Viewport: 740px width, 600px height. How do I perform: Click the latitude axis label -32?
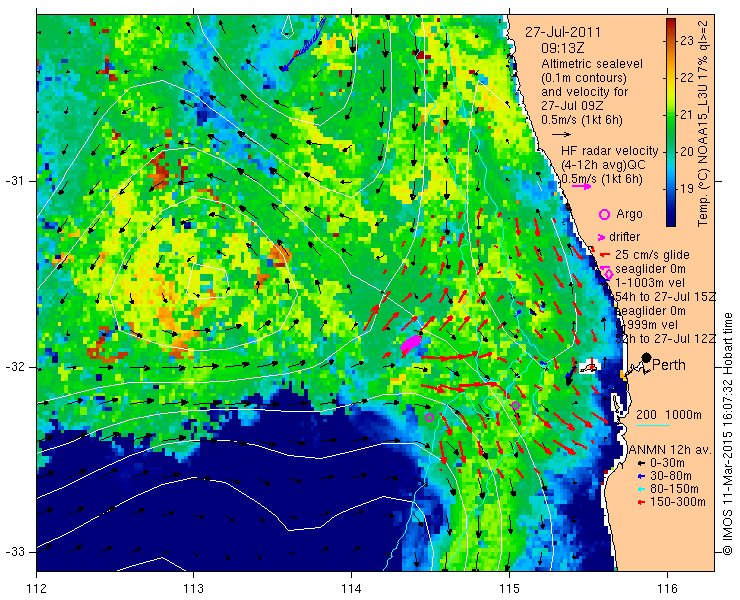14,367
